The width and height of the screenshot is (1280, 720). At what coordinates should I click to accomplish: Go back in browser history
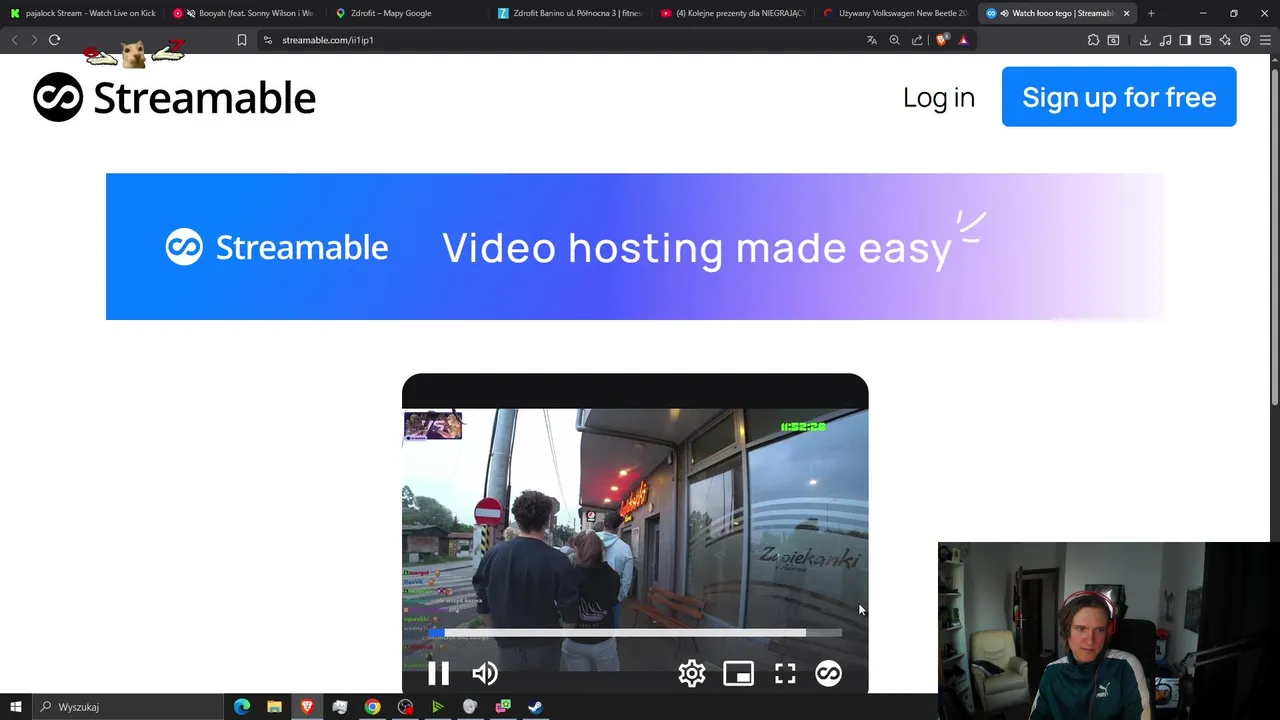coord(14,40)
